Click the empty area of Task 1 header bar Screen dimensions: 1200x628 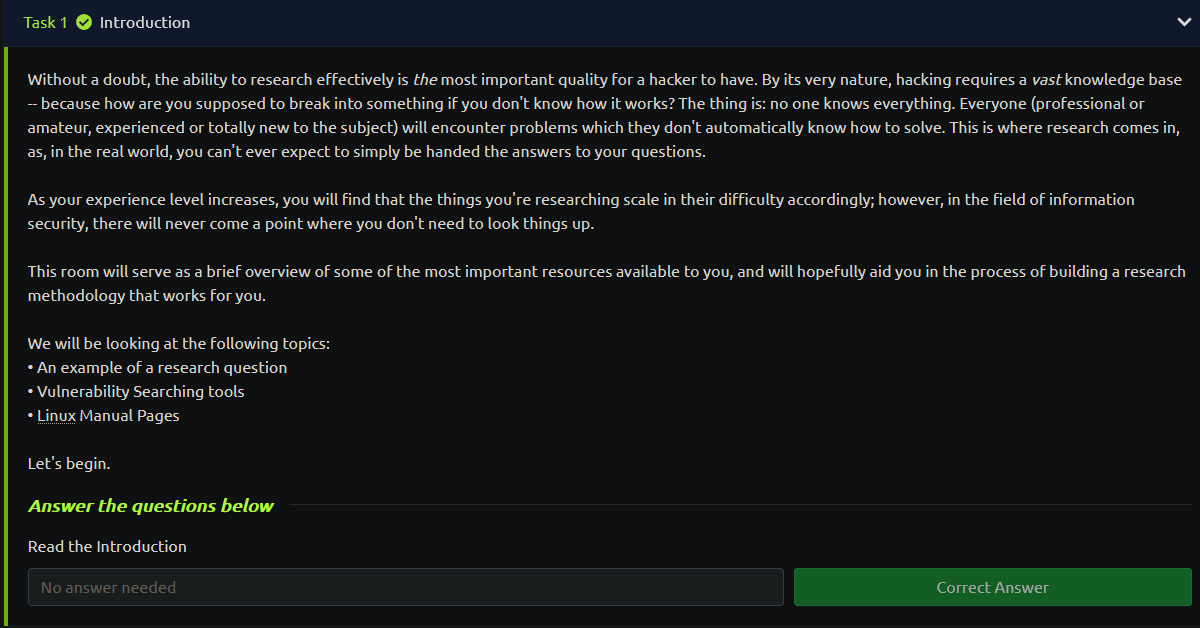point(680,22)
